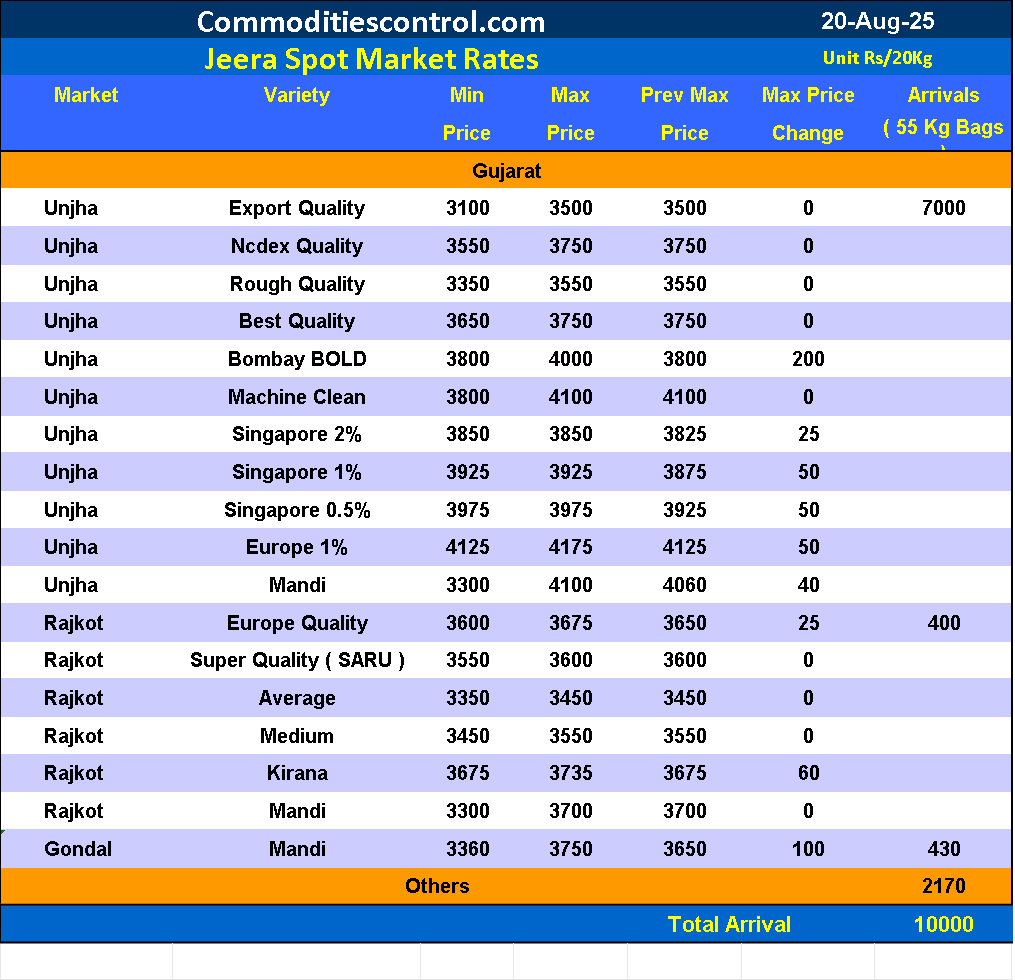Select the Min Price column header
The height and width of the screenshot is (980, 1015).
[x=467, y=113]
